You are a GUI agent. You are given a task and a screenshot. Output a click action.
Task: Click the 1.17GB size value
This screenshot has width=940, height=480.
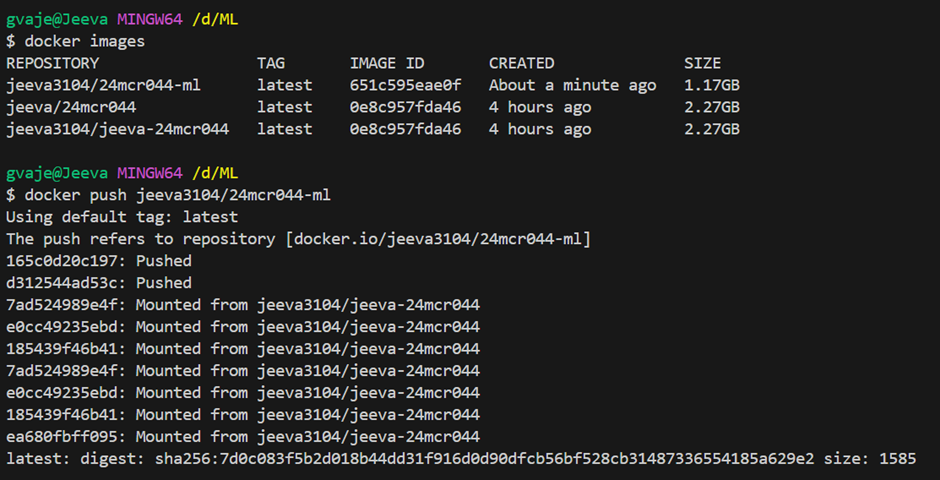point(712,85)
